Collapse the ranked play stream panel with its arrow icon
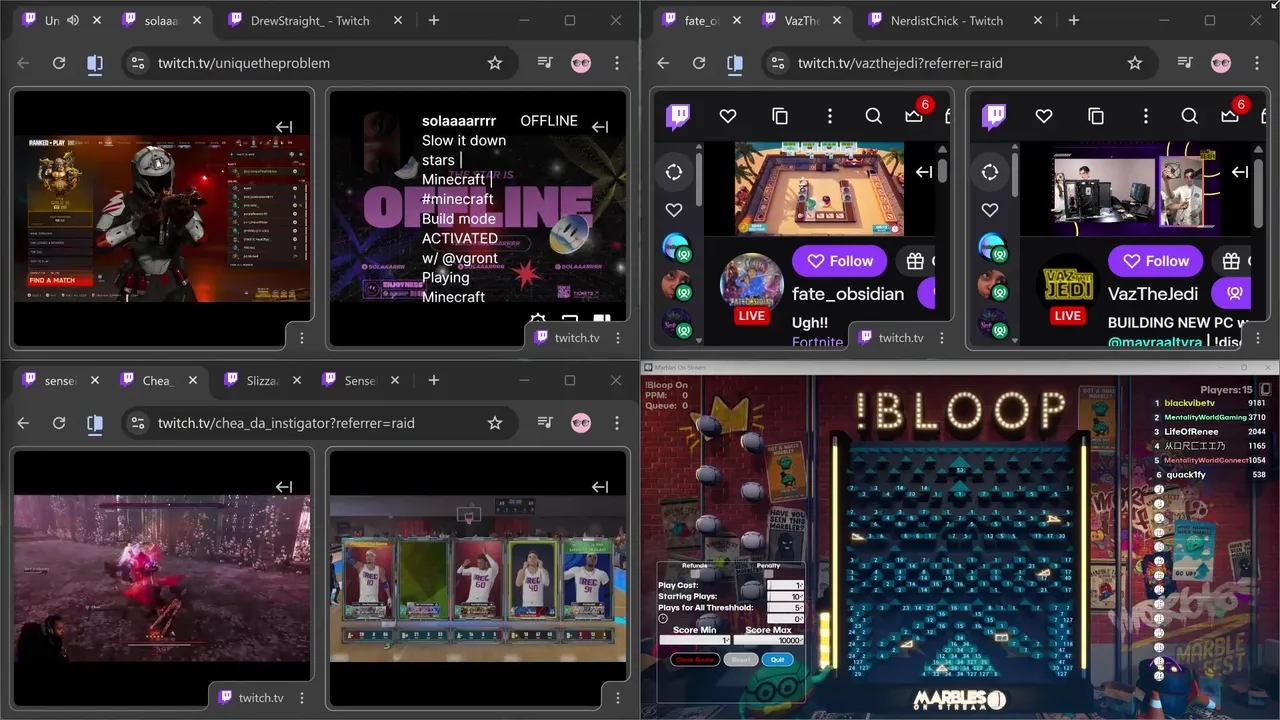The height and width of the screenshot is (720, 1280). click(284, 127)
